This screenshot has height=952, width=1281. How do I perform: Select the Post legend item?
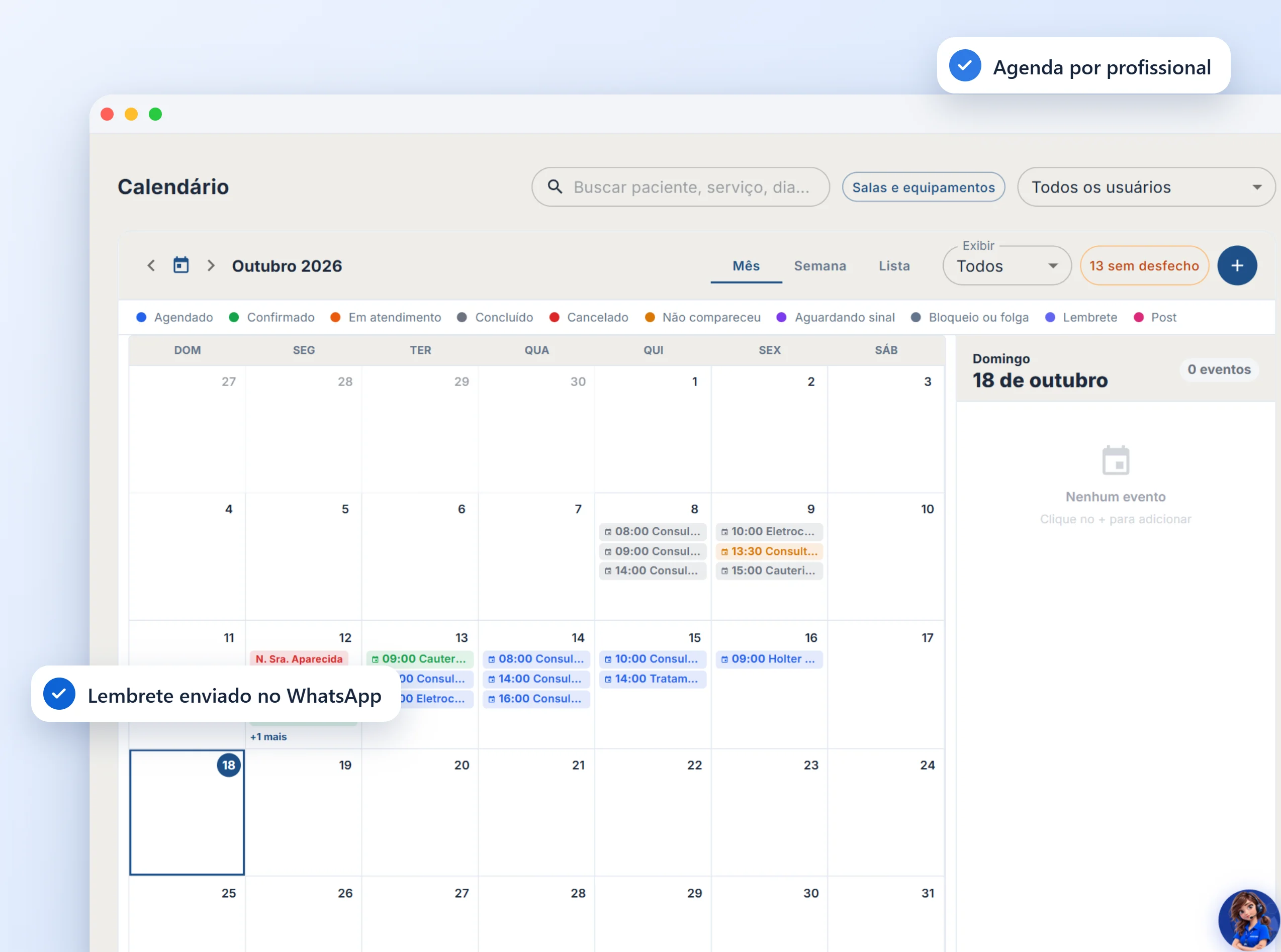1155,318
